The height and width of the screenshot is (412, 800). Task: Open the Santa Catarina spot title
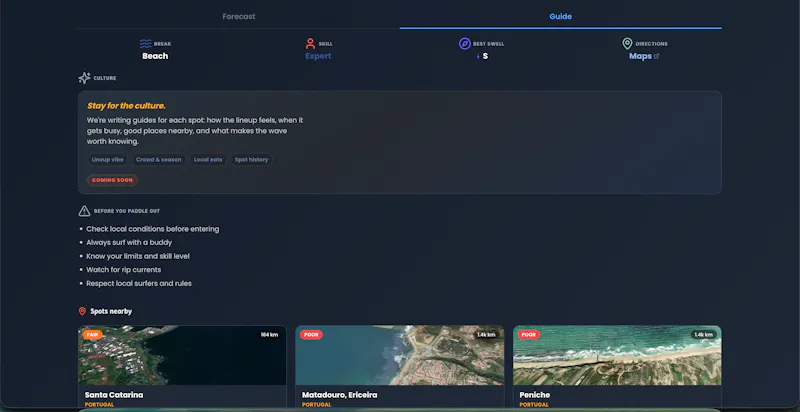[x=114, y=395]
